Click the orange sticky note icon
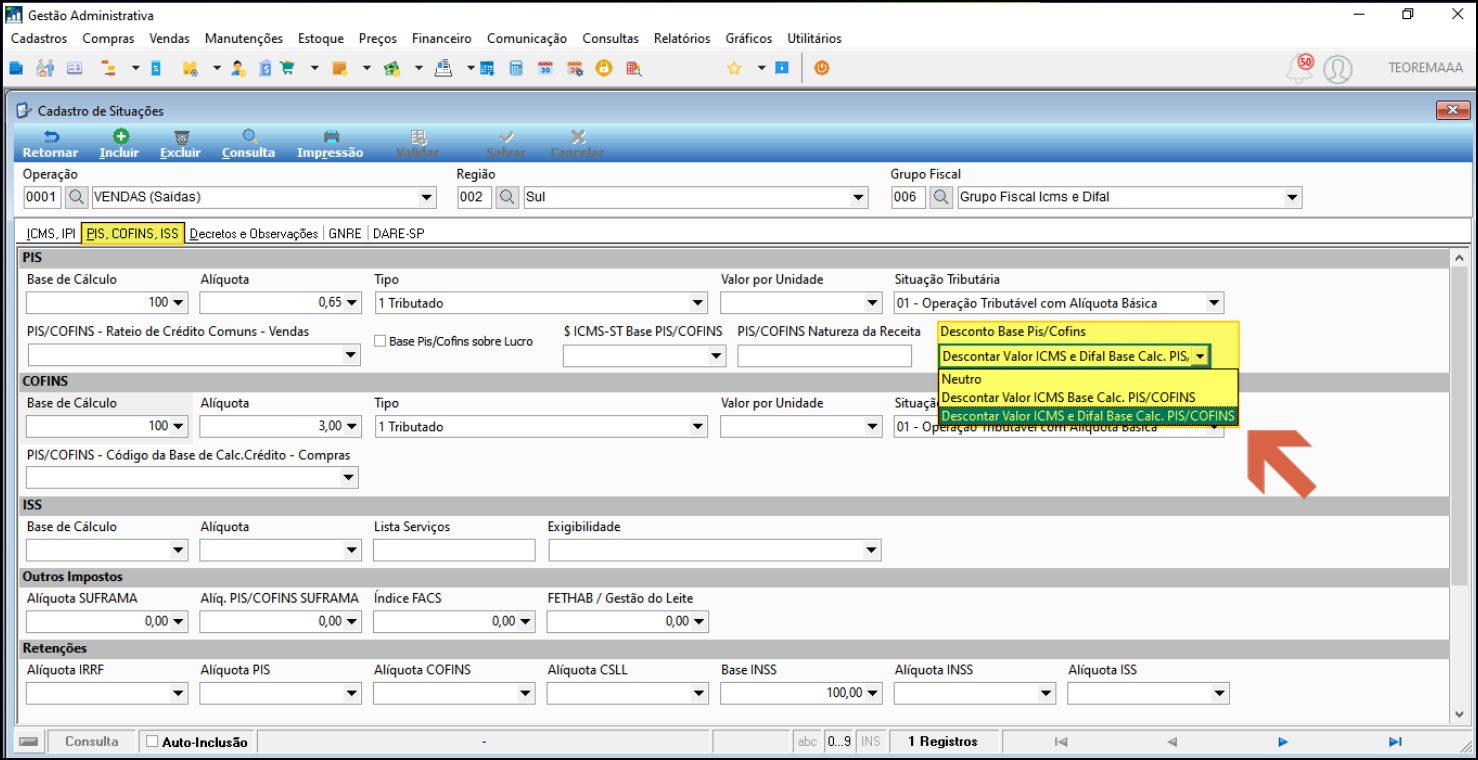The image size is (1478, 760). [339, 68]
